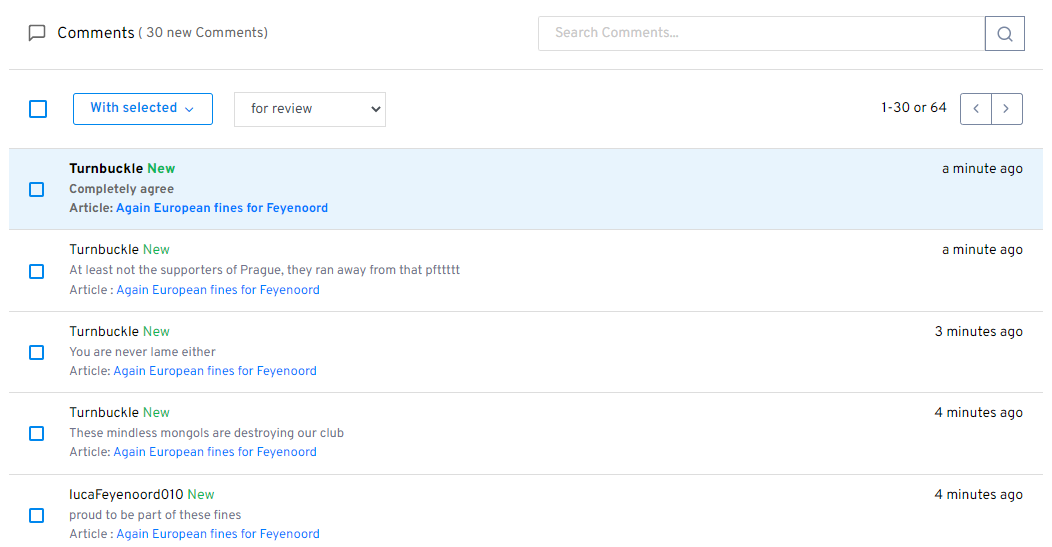Click the Comments speech bubble icon
Image resolution: width=1052 pixels, height=547 pixels.
tap(37, 33)
